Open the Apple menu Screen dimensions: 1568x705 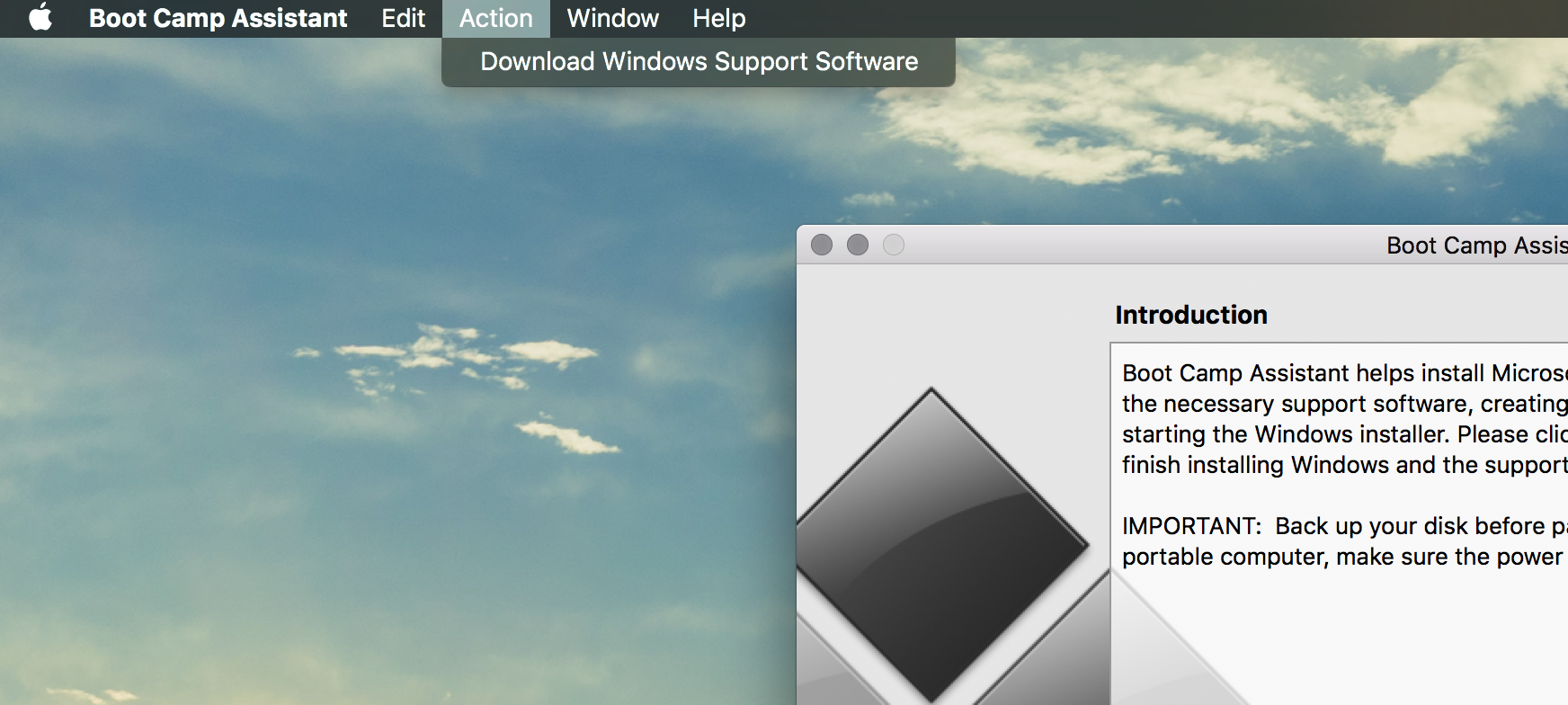tap(40, 18)
